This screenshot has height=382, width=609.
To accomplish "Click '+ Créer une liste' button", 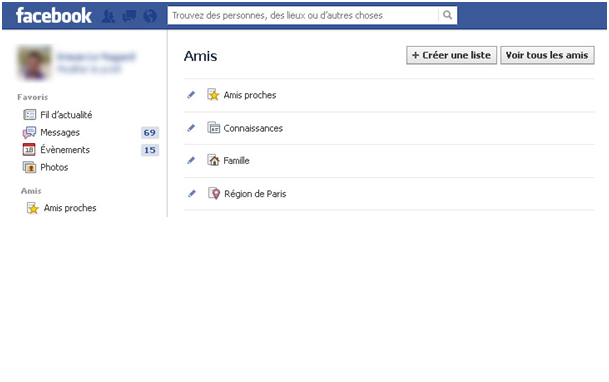I will point(451,56).
